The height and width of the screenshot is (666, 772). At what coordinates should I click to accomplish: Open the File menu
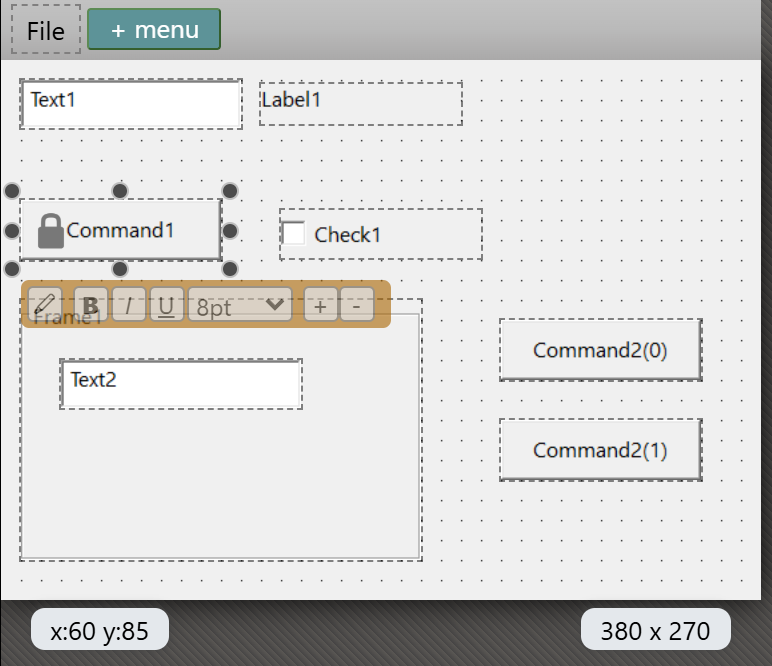pos(46,30)
